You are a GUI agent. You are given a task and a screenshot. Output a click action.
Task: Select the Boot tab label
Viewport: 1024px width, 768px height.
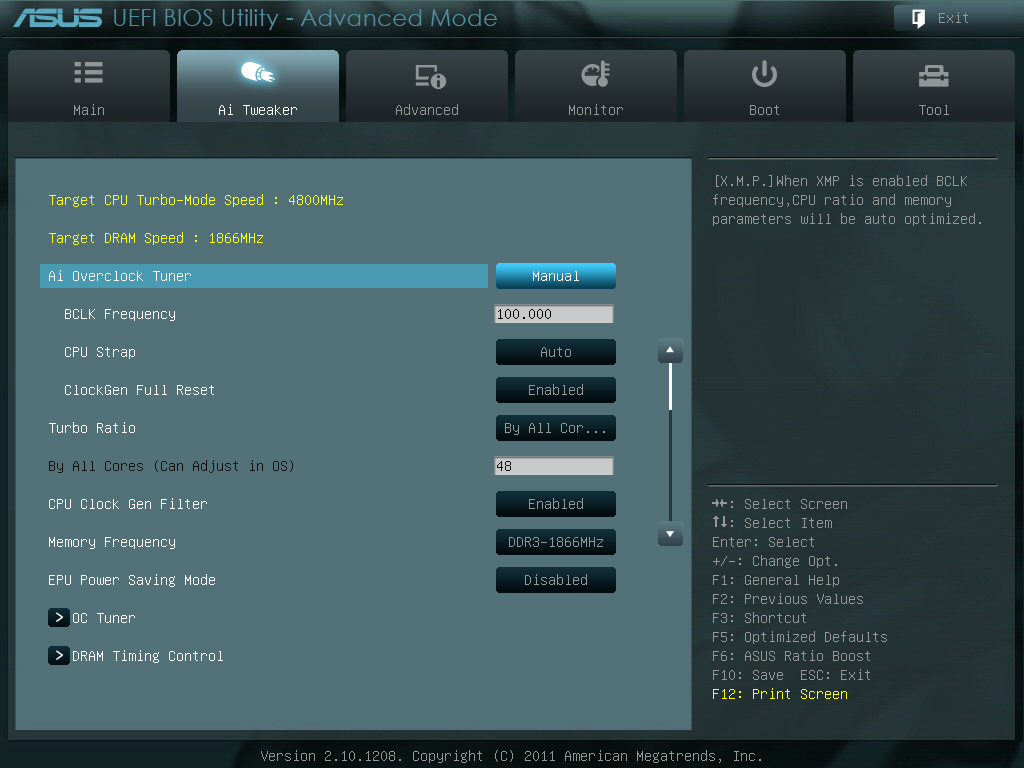point(764,110)
